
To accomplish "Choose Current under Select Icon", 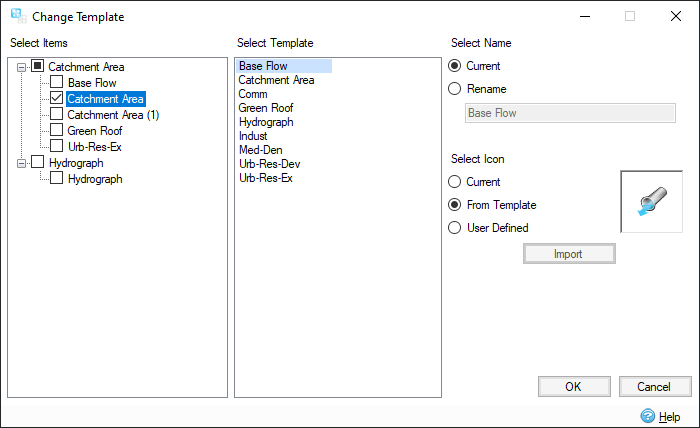I will coord(456,182).
